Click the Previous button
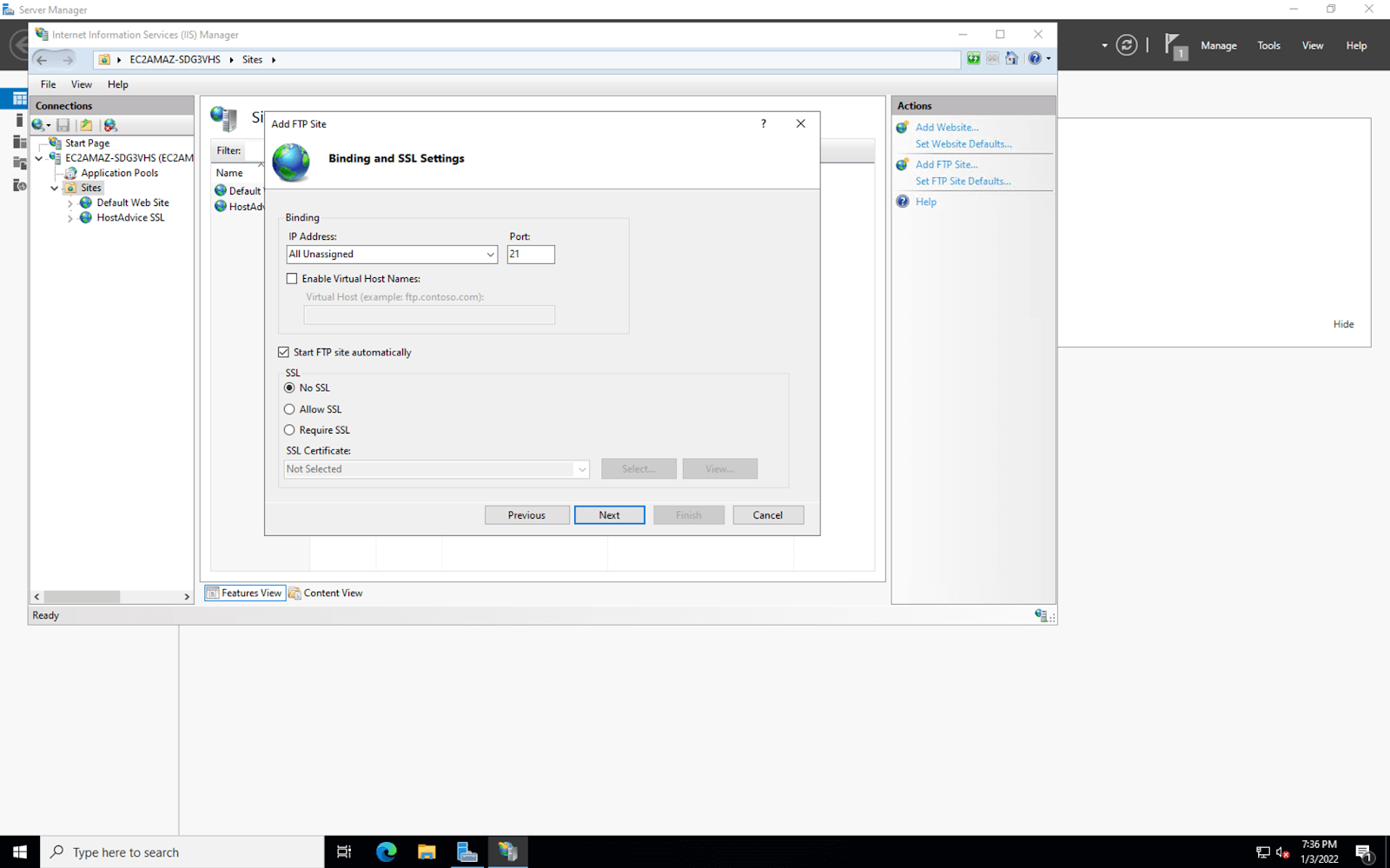The width and height of the screenshot is (1390, 868). 527,515
